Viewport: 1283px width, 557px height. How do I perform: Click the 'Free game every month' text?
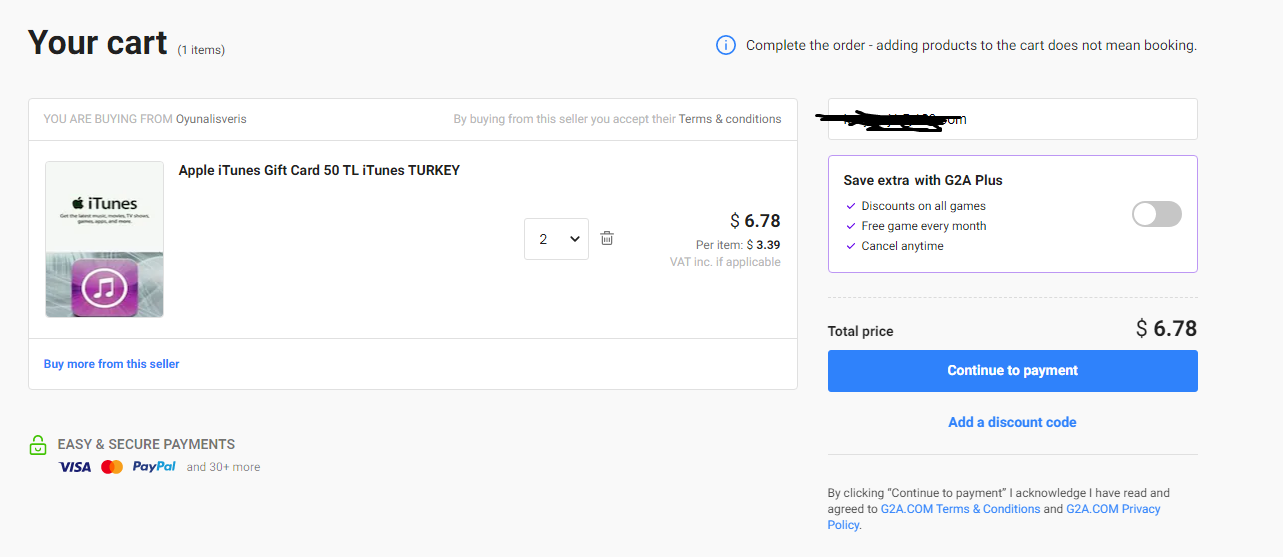[x=924, y=226]
